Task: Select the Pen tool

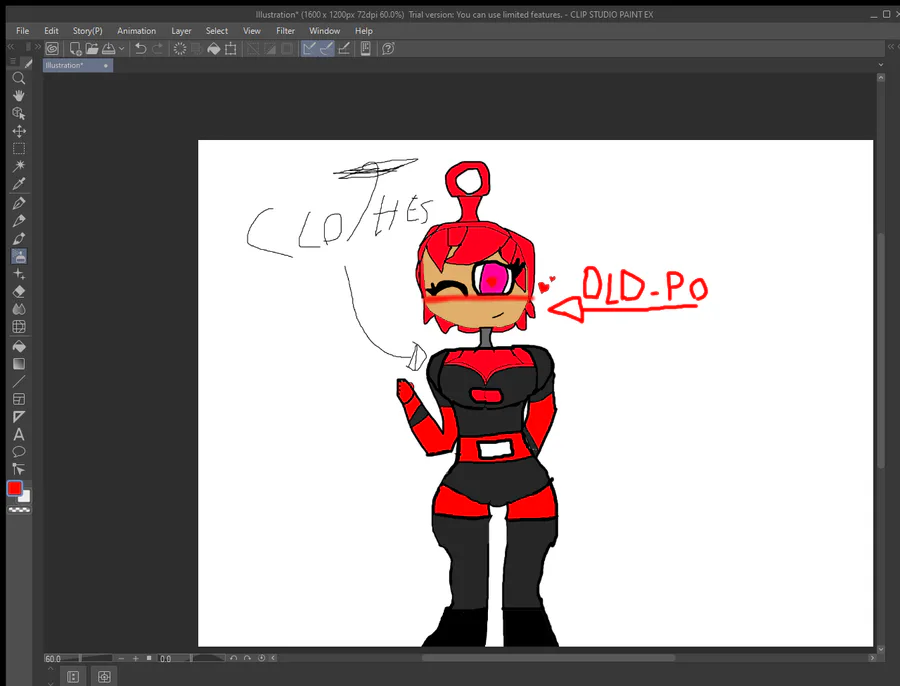Action: coord(19,203)
